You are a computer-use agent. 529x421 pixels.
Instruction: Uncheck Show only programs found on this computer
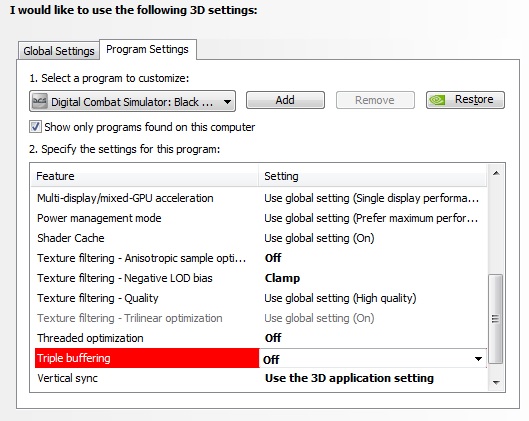point(35,127)
